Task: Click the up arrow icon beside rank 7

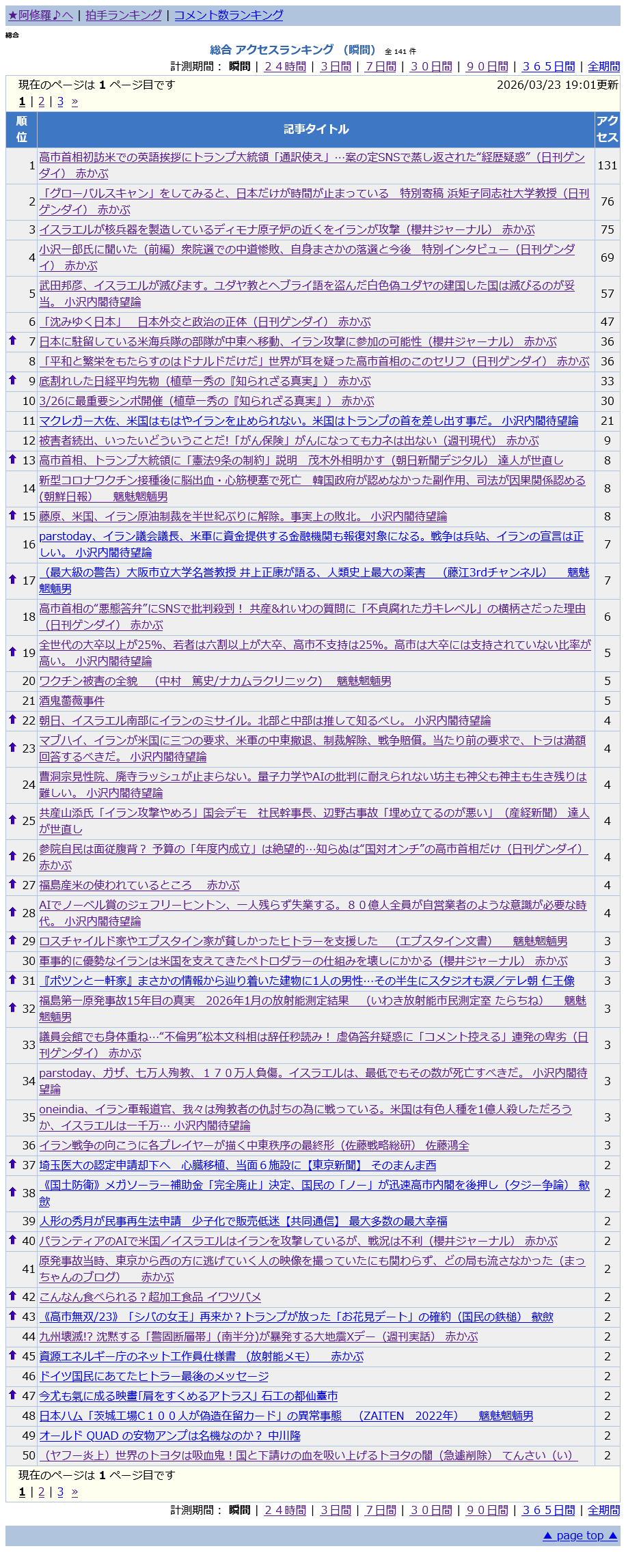Action: 12,340
